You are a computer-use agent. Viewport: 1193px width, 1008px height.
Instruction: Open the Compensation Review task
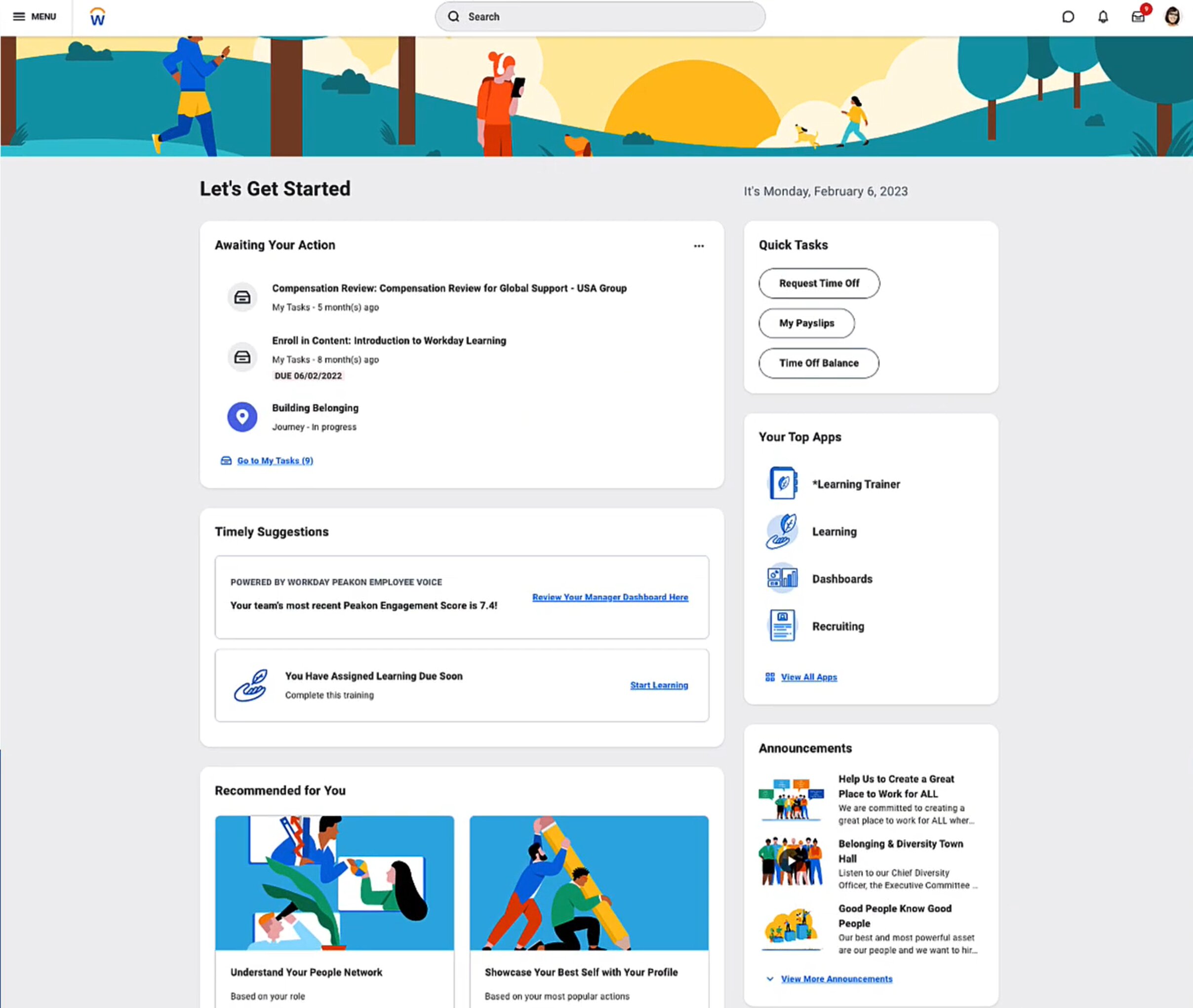pos(449,288)
